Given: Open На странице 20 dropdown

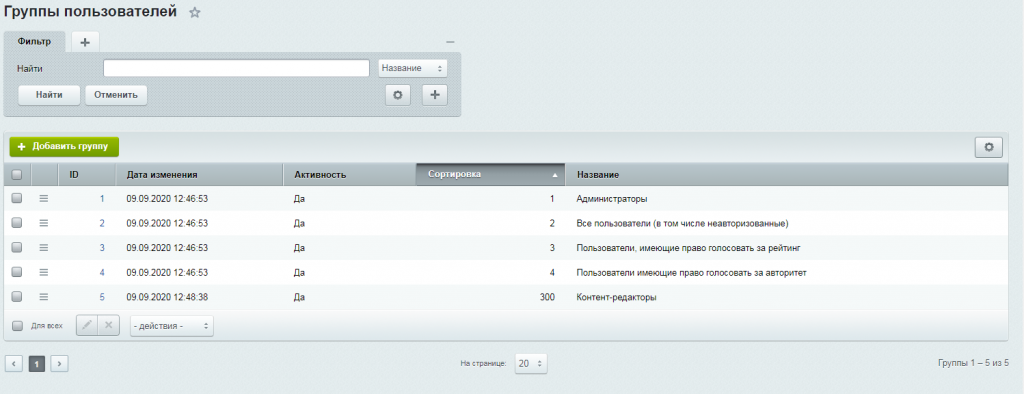Looking at the screenshot, I should click(531, 364).
